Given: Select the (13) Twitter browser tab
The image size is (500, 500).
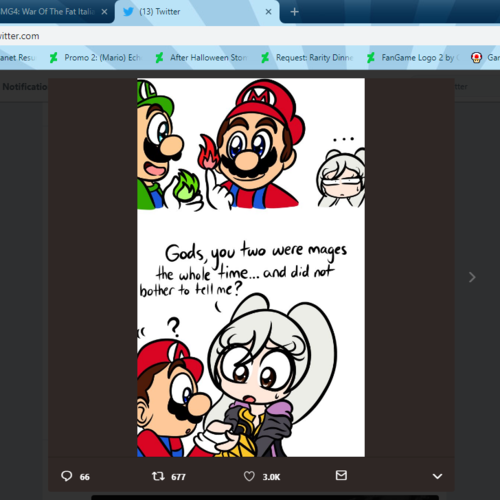Looking at the screenshot, I should click(x=197, y=12).
